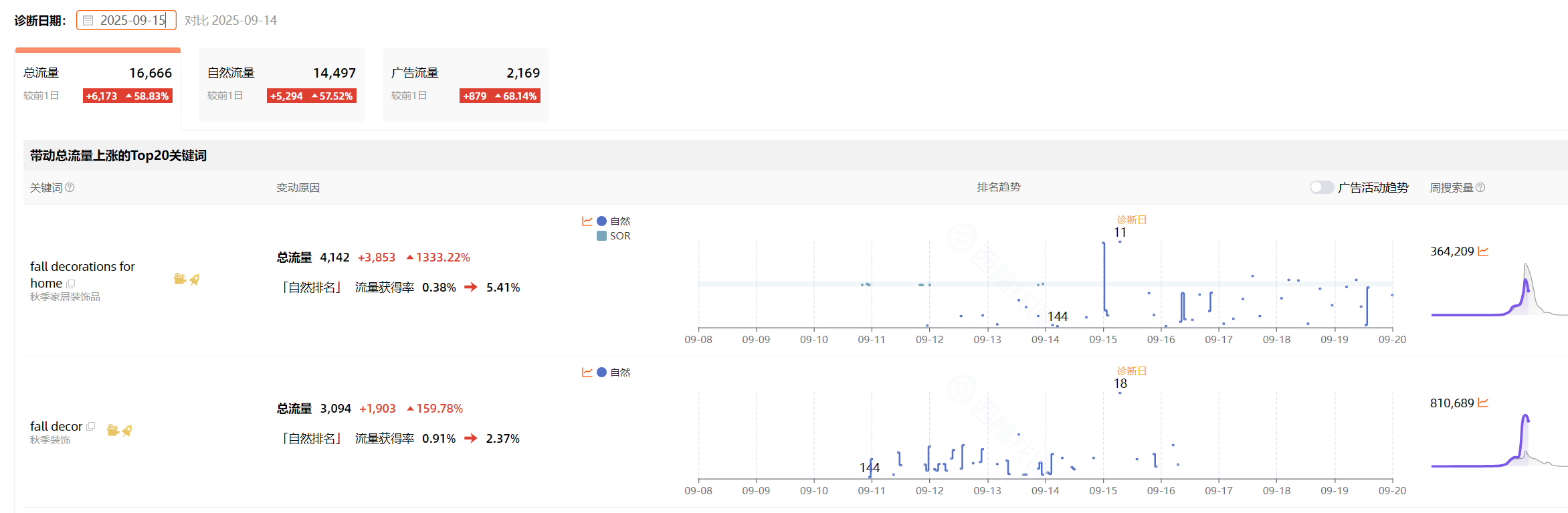Copy keyword 'fall decorations for home' via copy icon

click(x=71, y=284)
